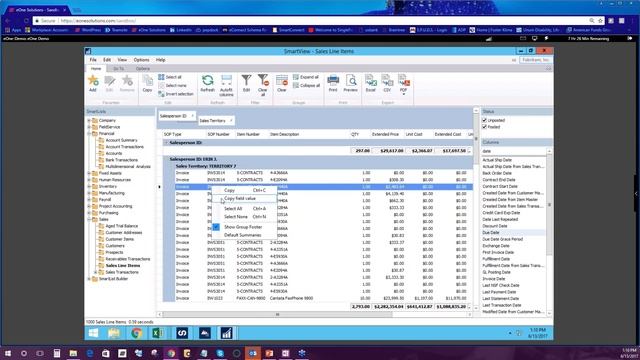Remove the Salesperson ID grouping chip
The image size is (640, 360).
click(x=193, y=116)
